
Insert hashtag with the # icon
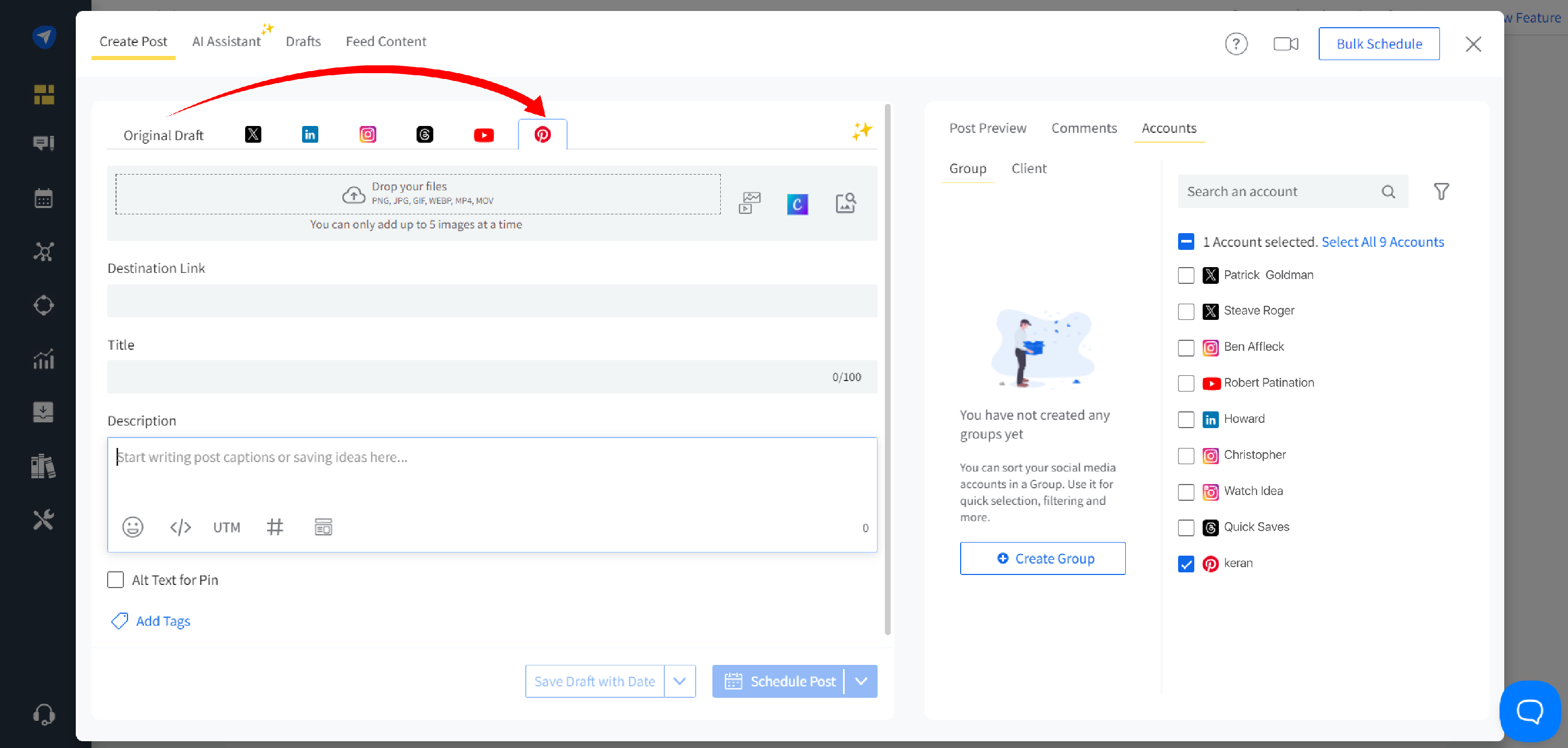click(x=274, y=527)
